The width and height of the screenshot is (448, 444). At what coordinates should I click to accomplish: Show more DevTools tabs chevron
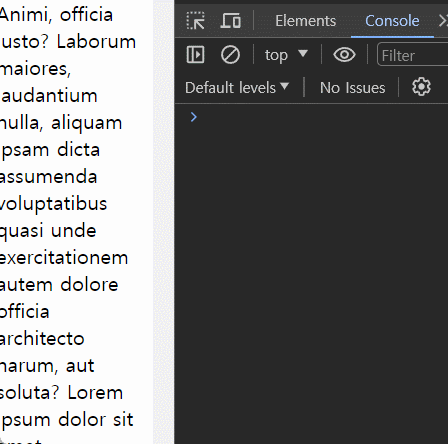coord(443,21)
